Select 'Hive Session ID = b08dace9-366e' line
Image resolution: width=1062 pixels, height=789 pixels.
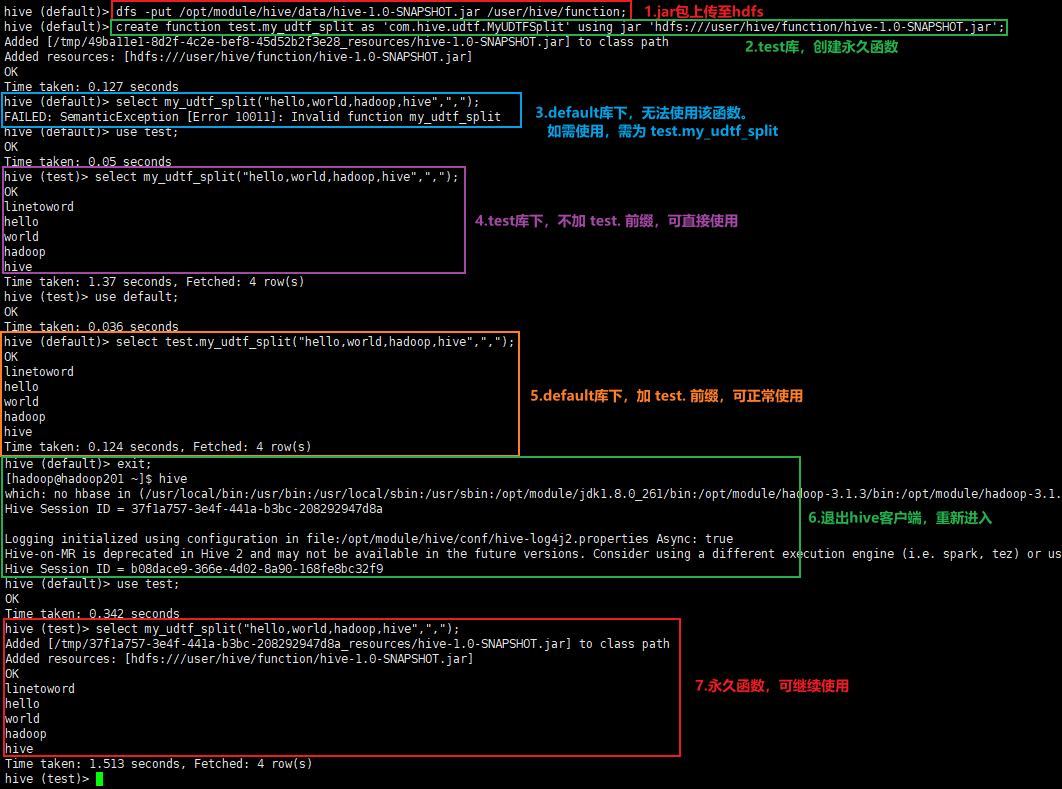(x=194, y=569)
